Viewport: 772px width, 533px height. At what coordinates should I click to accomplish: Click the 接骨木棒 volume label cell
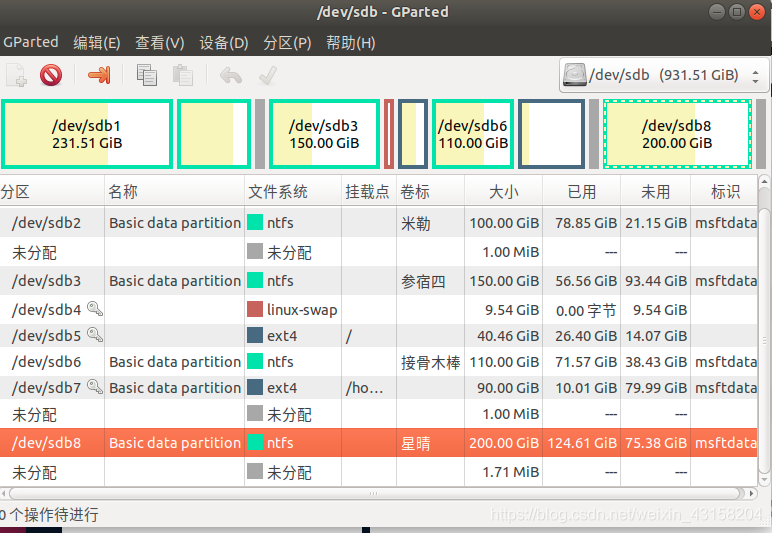point(431,363)
